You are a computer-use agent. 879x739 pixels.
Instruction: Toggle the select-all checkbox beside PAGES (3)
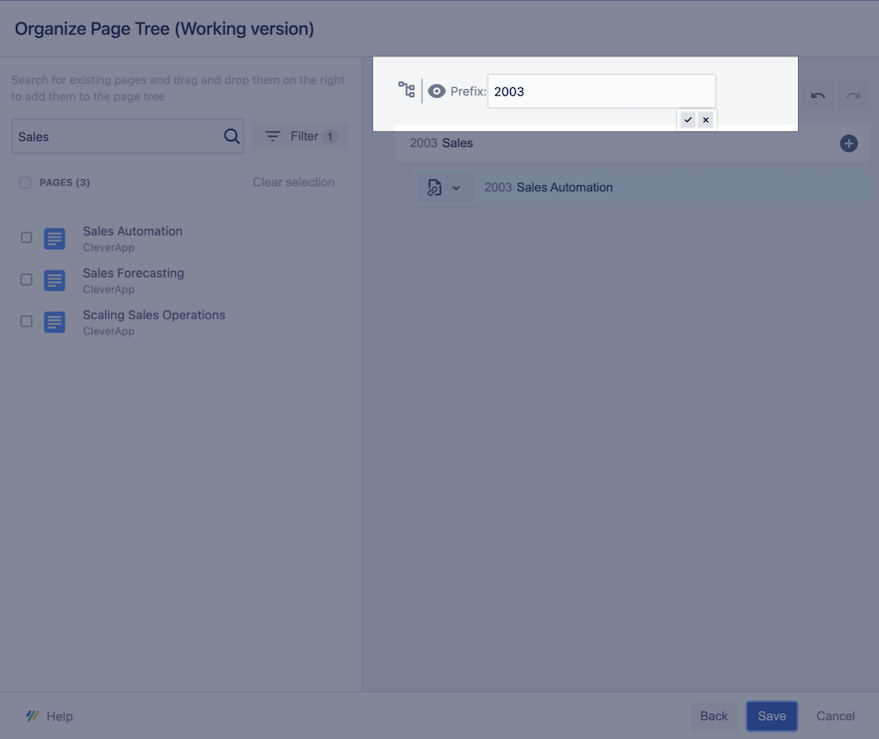click(25, 182)
